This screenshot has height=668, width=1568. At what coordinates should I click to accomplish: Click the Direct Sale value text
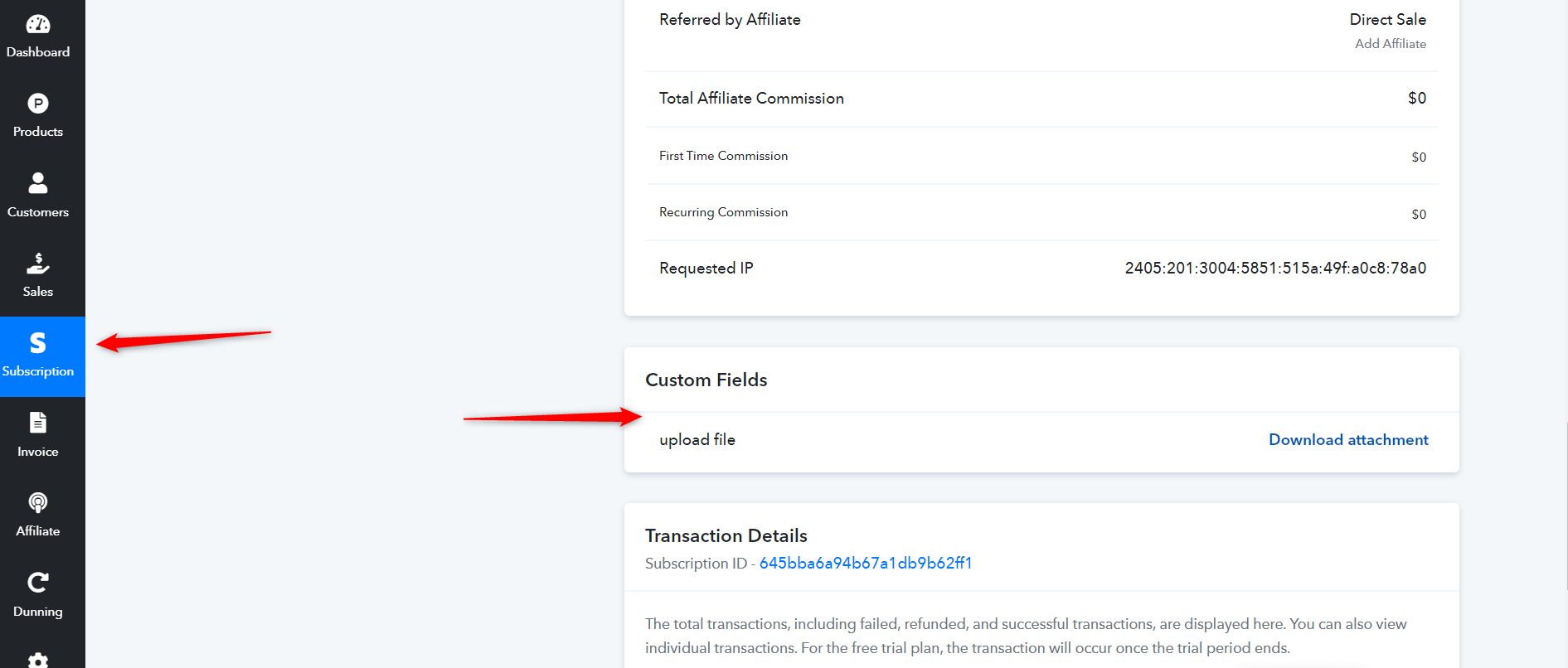tap(1388, 20)
